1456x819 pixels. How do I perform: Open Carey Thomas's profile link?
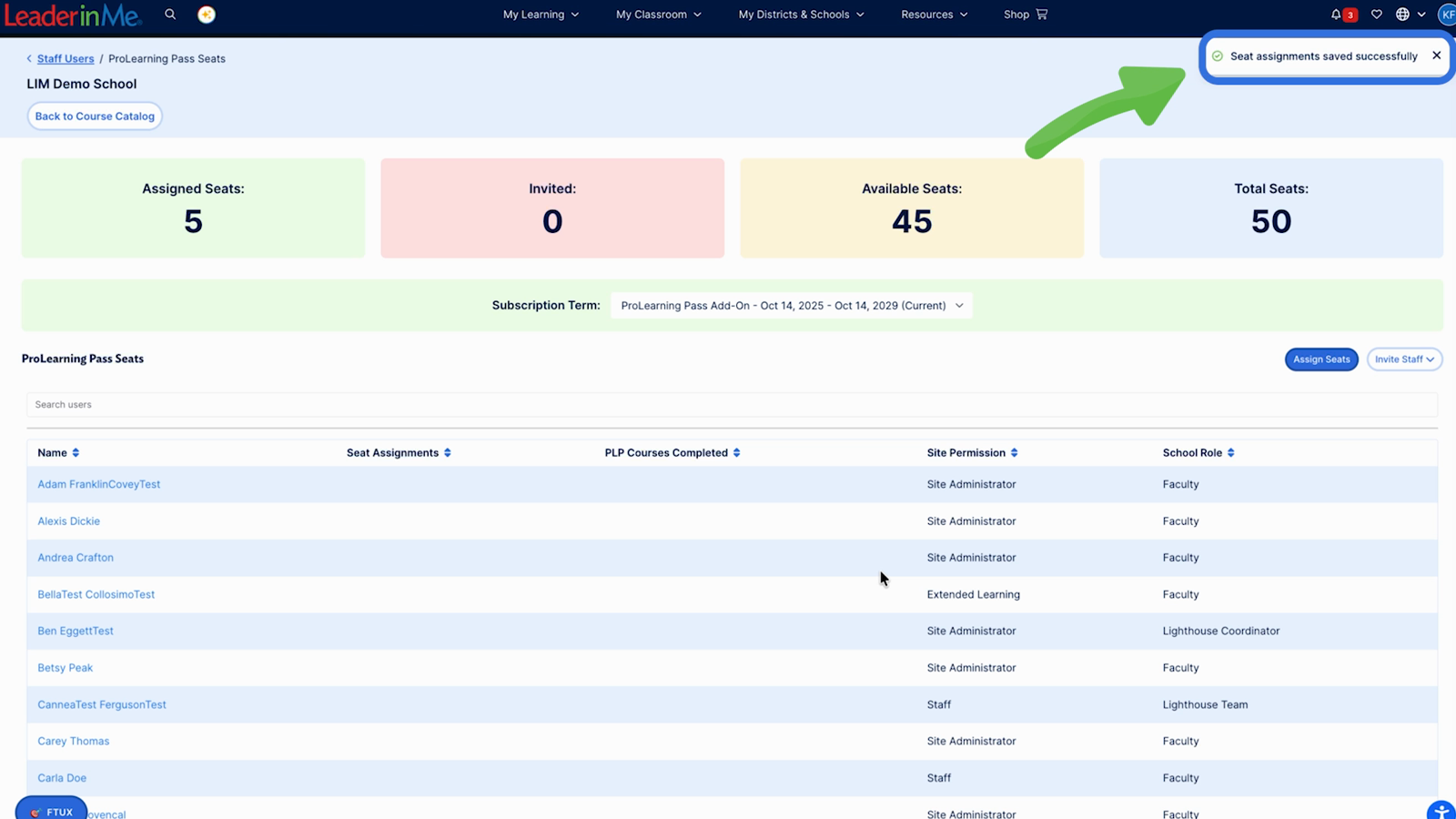pos(73,741)
